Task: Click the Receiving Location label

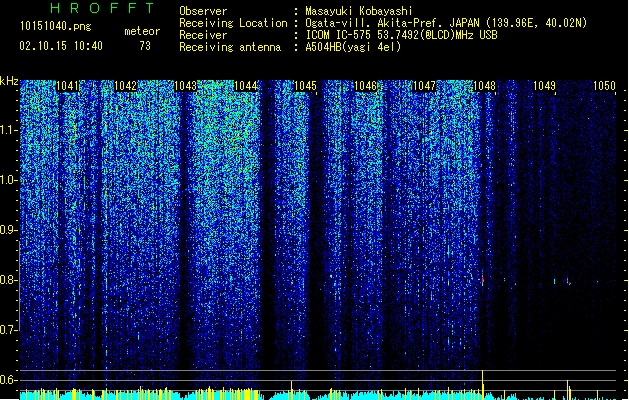Action: coord(233,23)
